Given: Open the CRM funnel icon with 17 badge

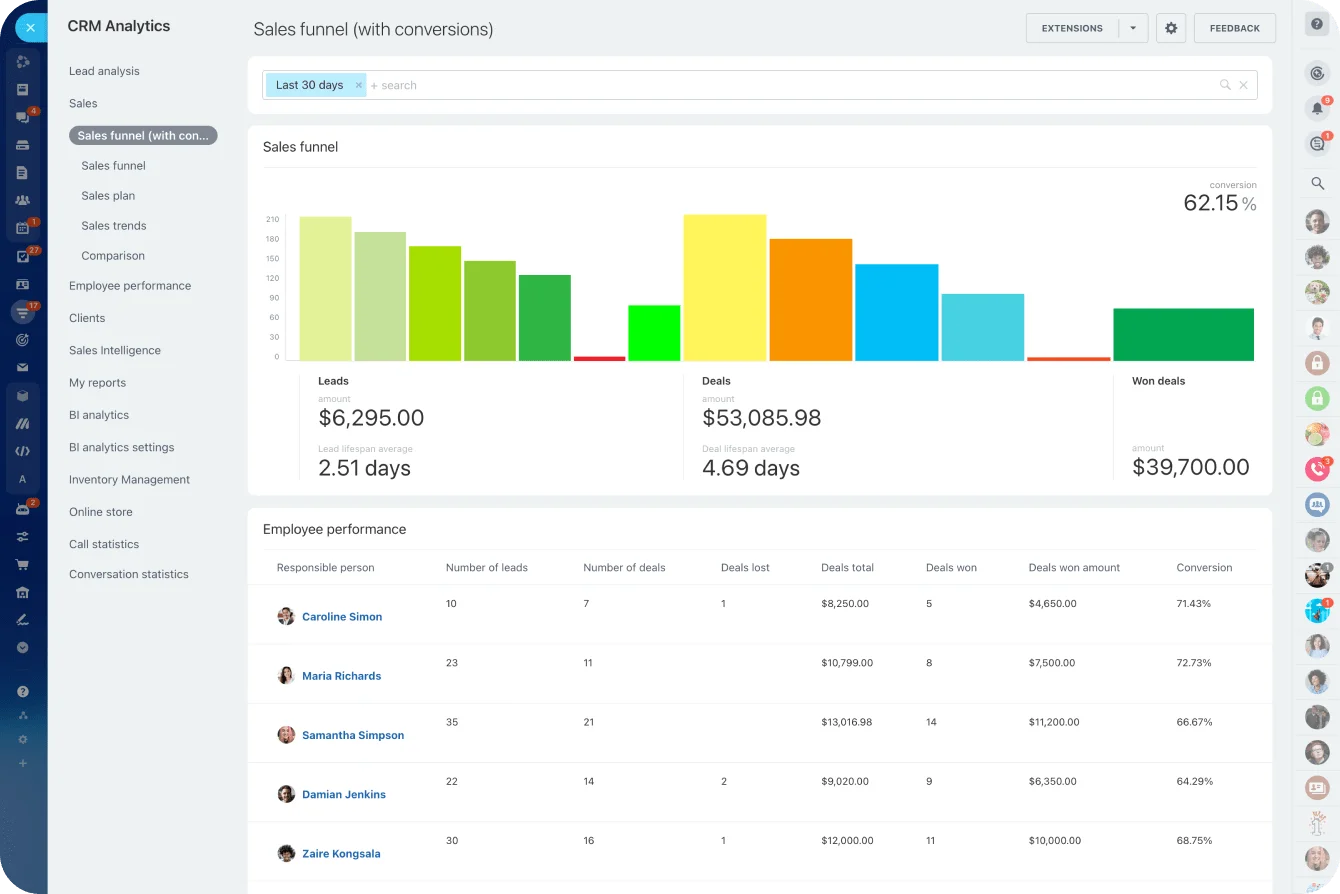Looking at the screenshot, I should click(24, 312).
